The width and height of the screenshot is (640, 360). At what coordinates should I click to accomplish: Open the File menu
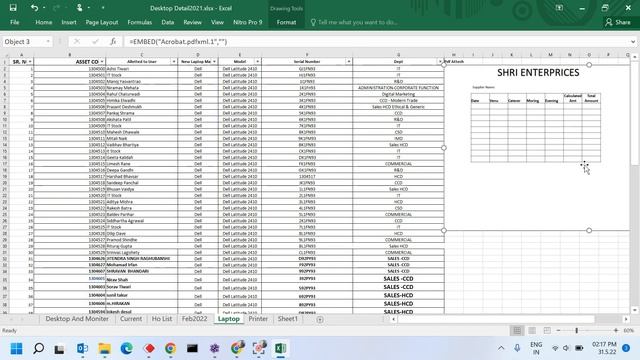[15, 22]
